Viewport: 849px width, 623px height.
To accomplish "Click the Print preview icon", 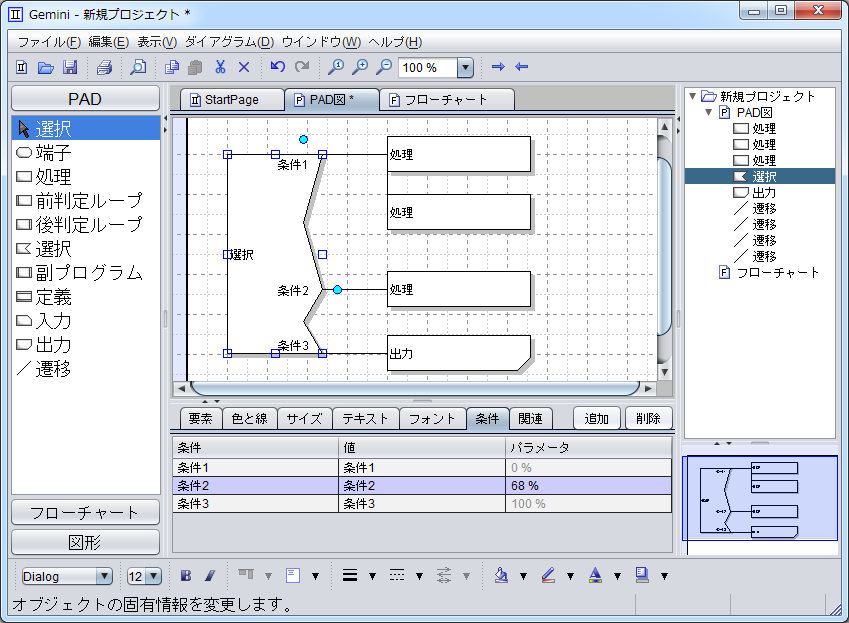I will coord(138,67).
